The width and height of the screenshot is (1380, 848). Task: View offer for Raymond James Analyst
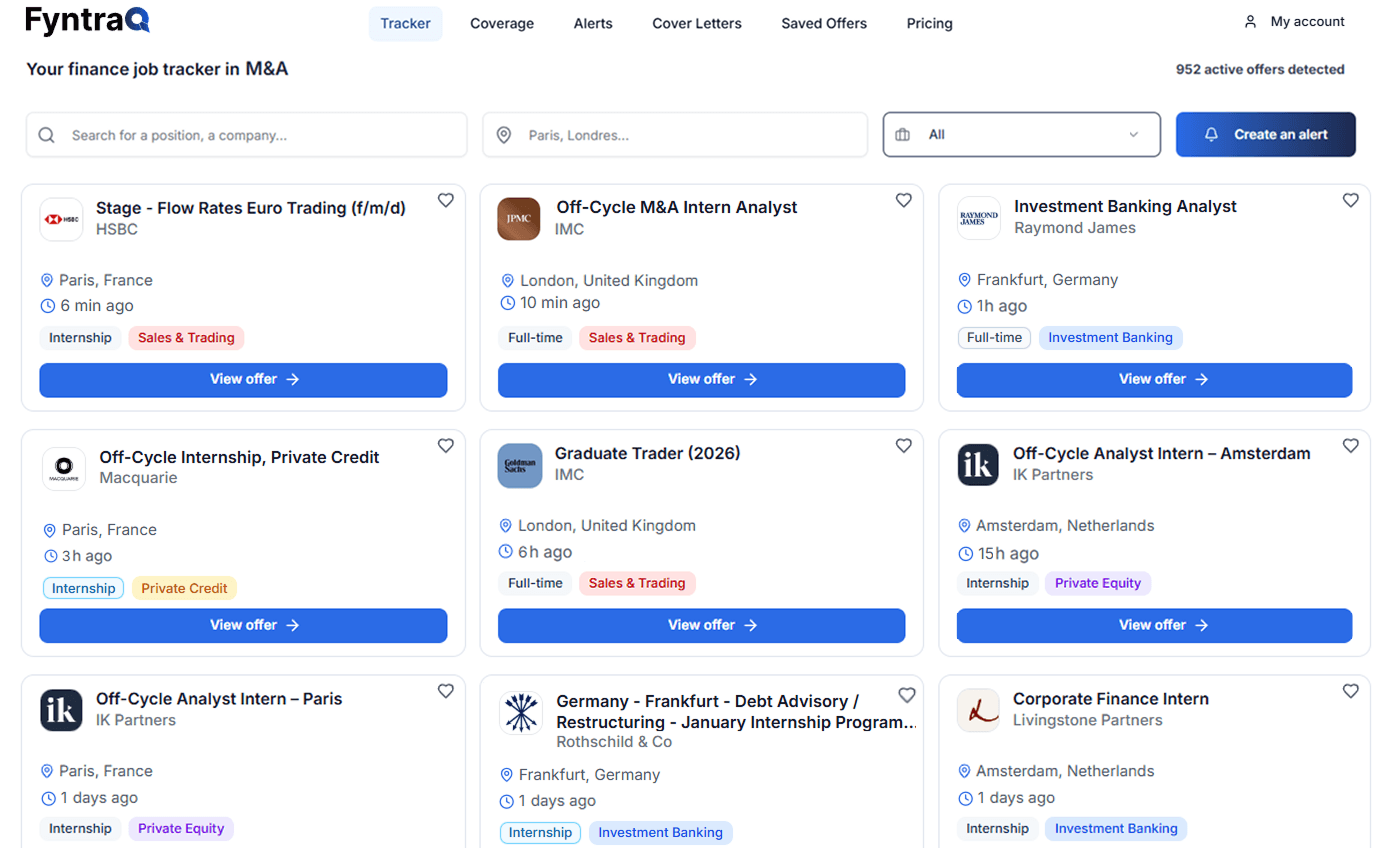click(x=1154, y=380)
